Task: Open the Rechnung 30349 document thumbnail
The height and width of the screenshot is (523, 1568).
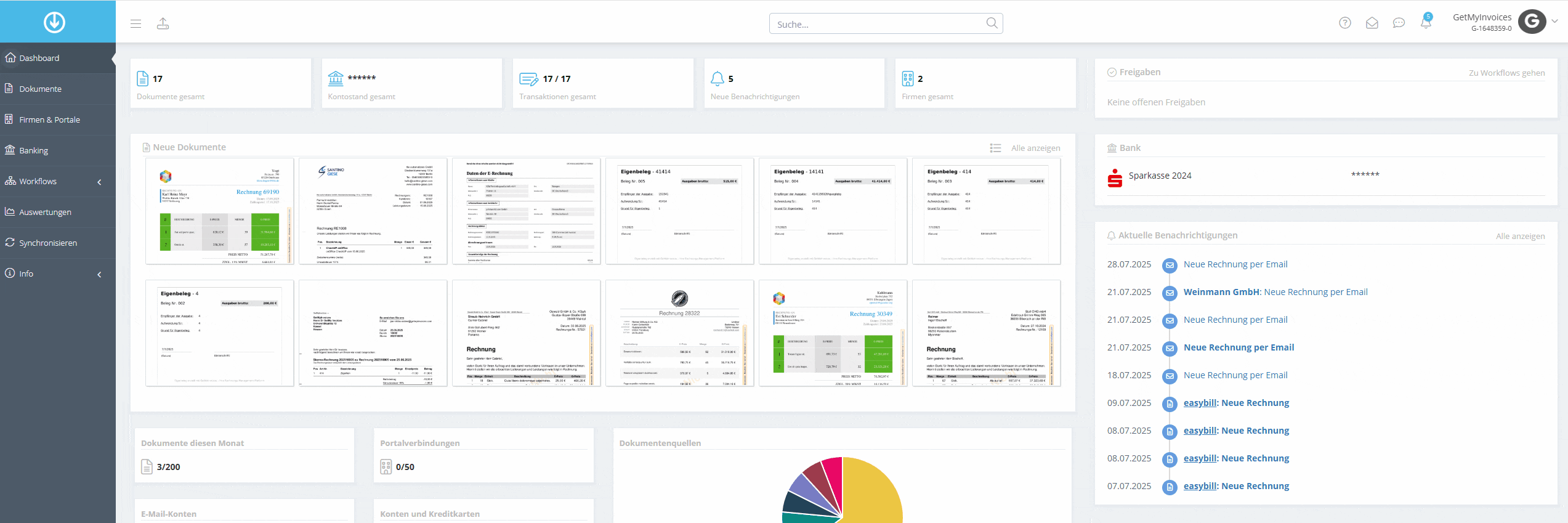Action: pos(833,333)
